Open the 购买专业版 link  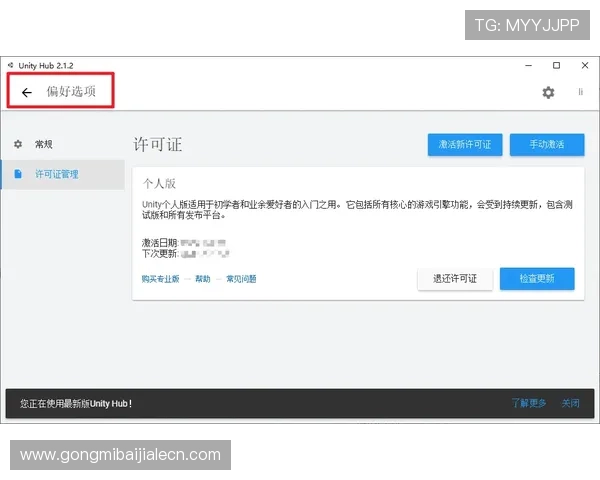pyautogui.click(x=161, y=279)
